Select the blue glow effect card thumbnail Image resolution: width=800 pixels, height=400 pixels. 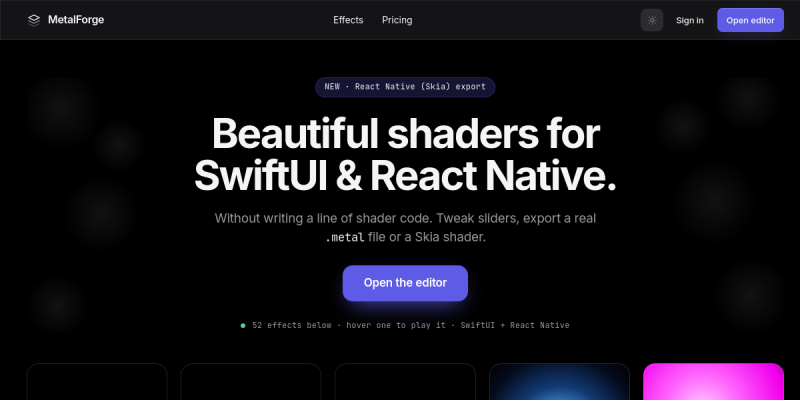pos(559,382)
